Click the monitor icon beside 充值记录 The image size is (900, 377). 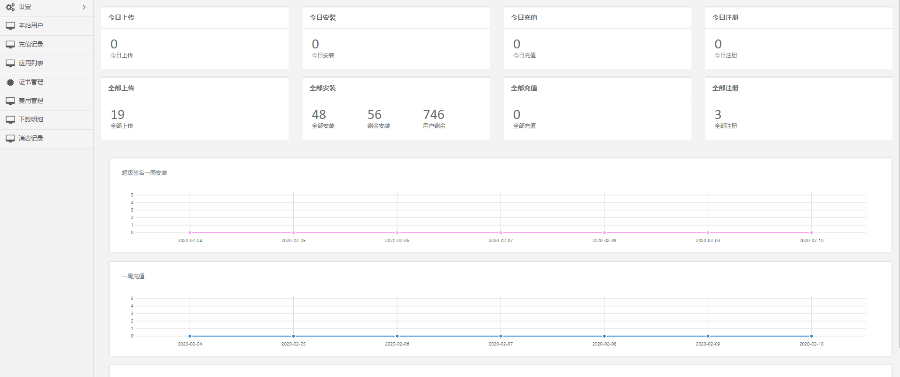coord(10,44)
